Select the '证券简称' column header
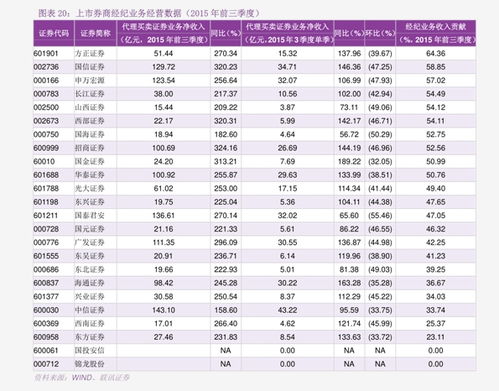The width and height of the screenshot is (499, 391). pyautogui.click(x=95, y=33)
